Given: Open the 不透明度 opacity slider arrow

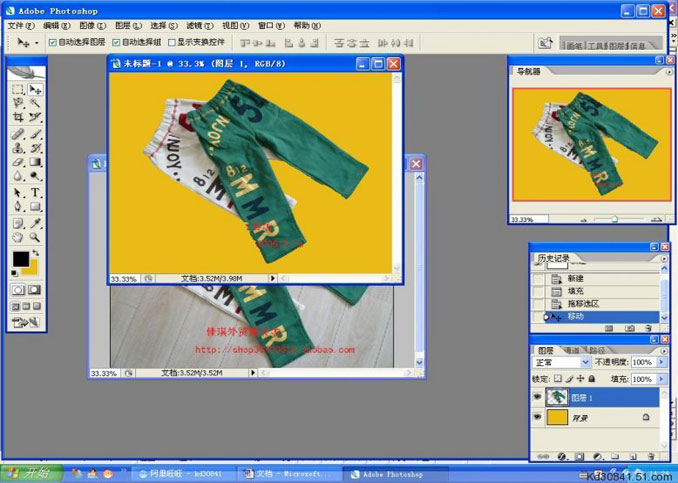Looking at the screenshot, I should [661, 362].
